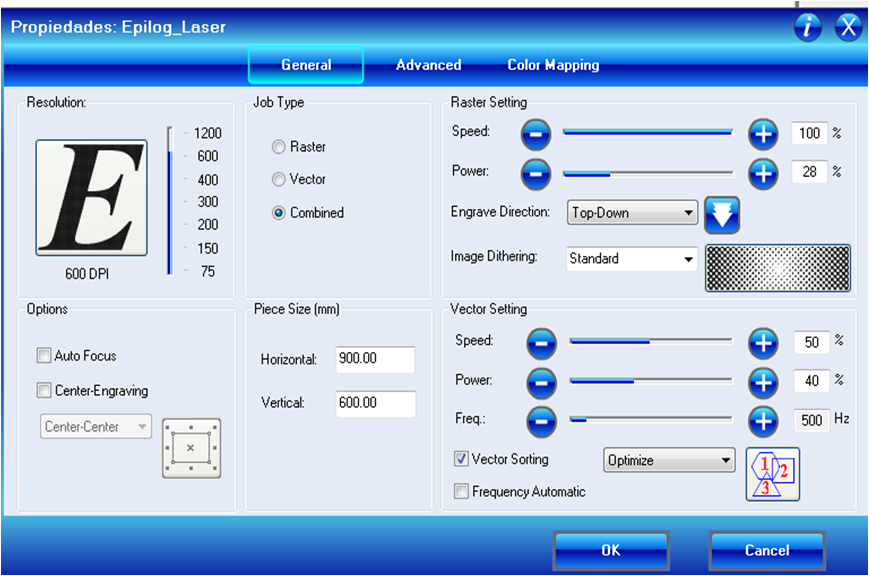
Task: Click the 600 DPI label under preview
Action: pos(87,274)
